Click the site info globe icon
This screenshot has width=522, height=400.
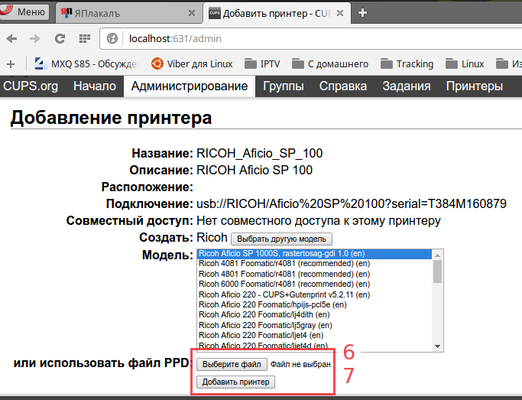[x=112, y=39]
